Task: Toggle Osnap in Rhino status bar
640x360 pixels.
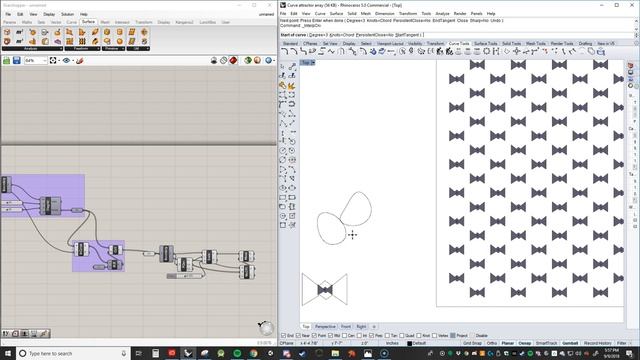Action: click(524, 343)
